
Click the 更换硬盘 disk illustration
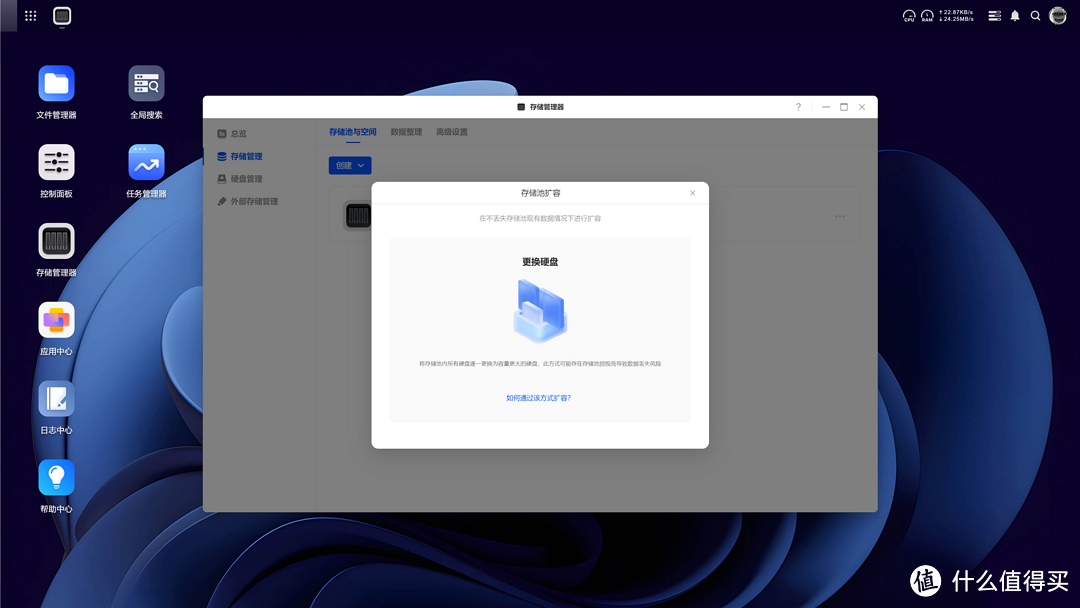[540, 311]
